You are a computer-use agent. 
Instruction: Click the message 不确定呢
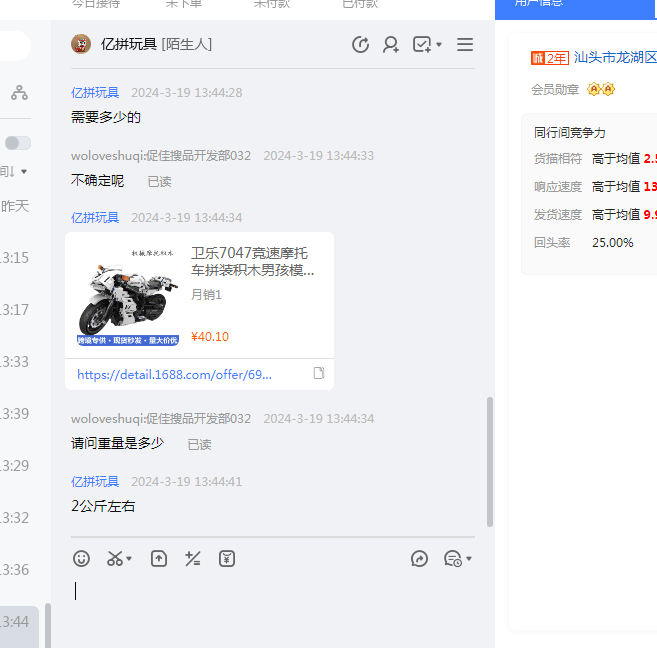[x=97, y=181]
